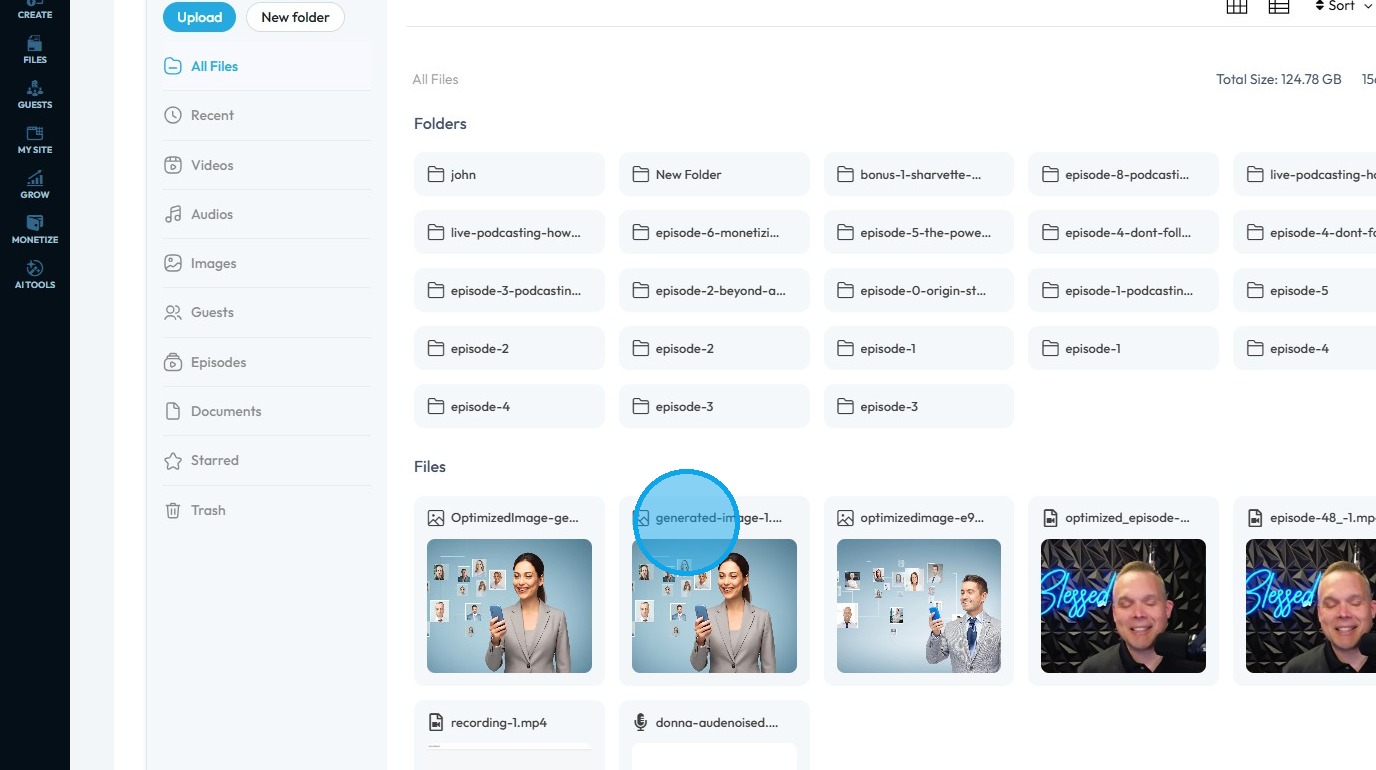Open the generated-image-1 image thumbnail
This screenshot has height=770, width=1376.
(714, 606)
